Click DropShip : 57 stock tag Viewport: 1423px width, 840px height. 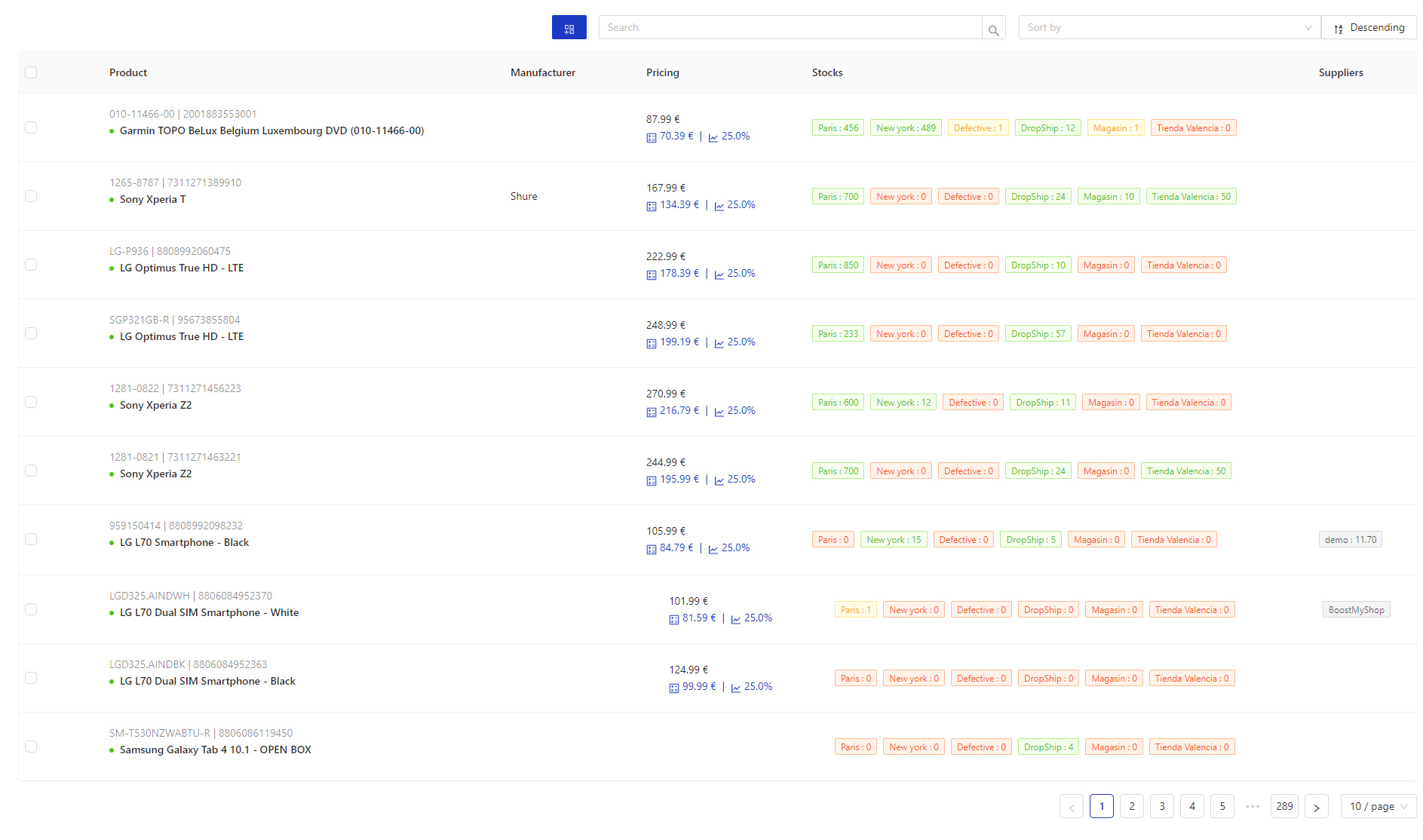click(x=1038, y=334)
